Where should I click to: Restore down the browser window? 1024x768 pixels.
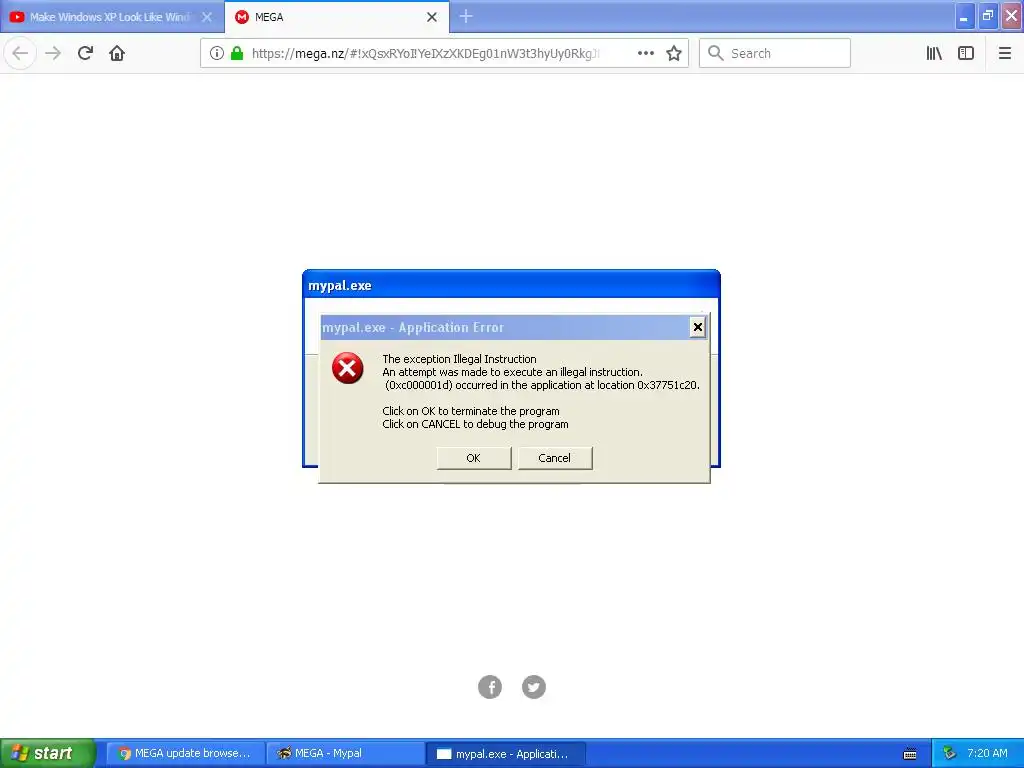987,16
